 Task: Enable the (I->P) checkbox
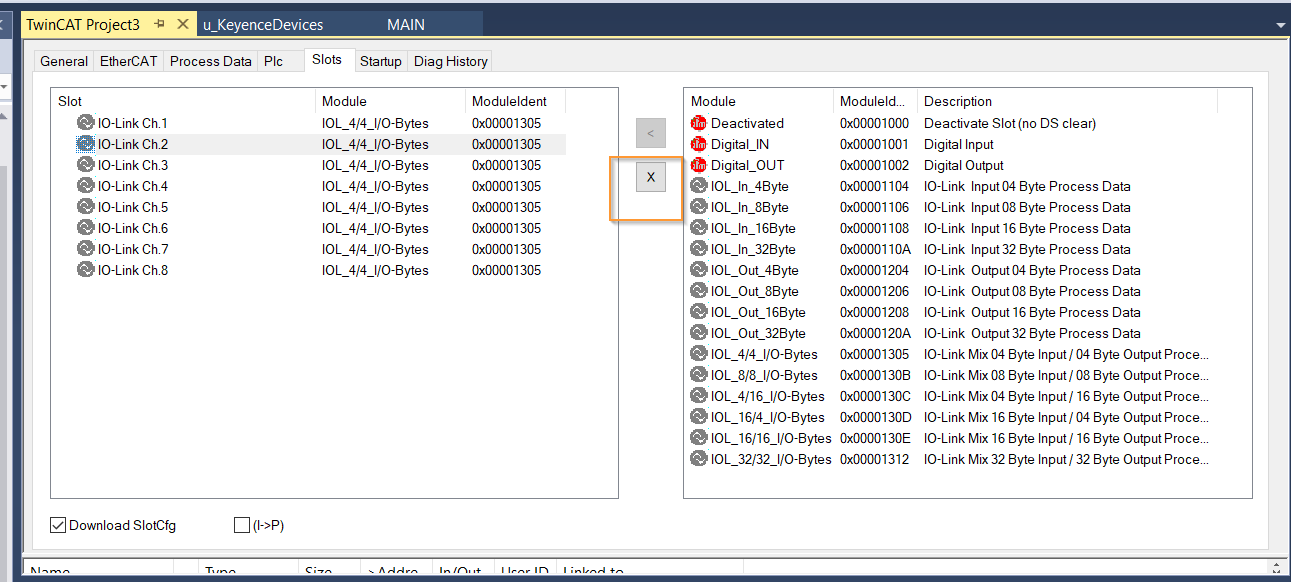pyautogui.click(x=242, y=525)
